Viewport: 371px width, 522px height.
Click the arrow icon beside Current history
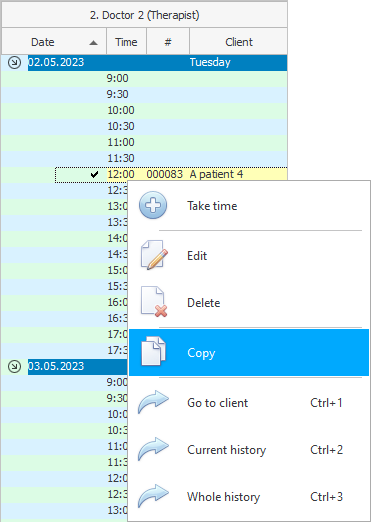tap(153, 449)
